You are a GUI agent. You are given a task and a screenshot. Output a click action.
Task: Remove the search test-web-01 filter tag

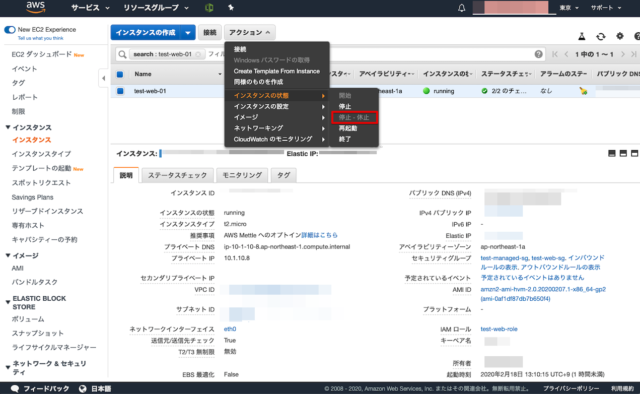click(x=198, y=54)
